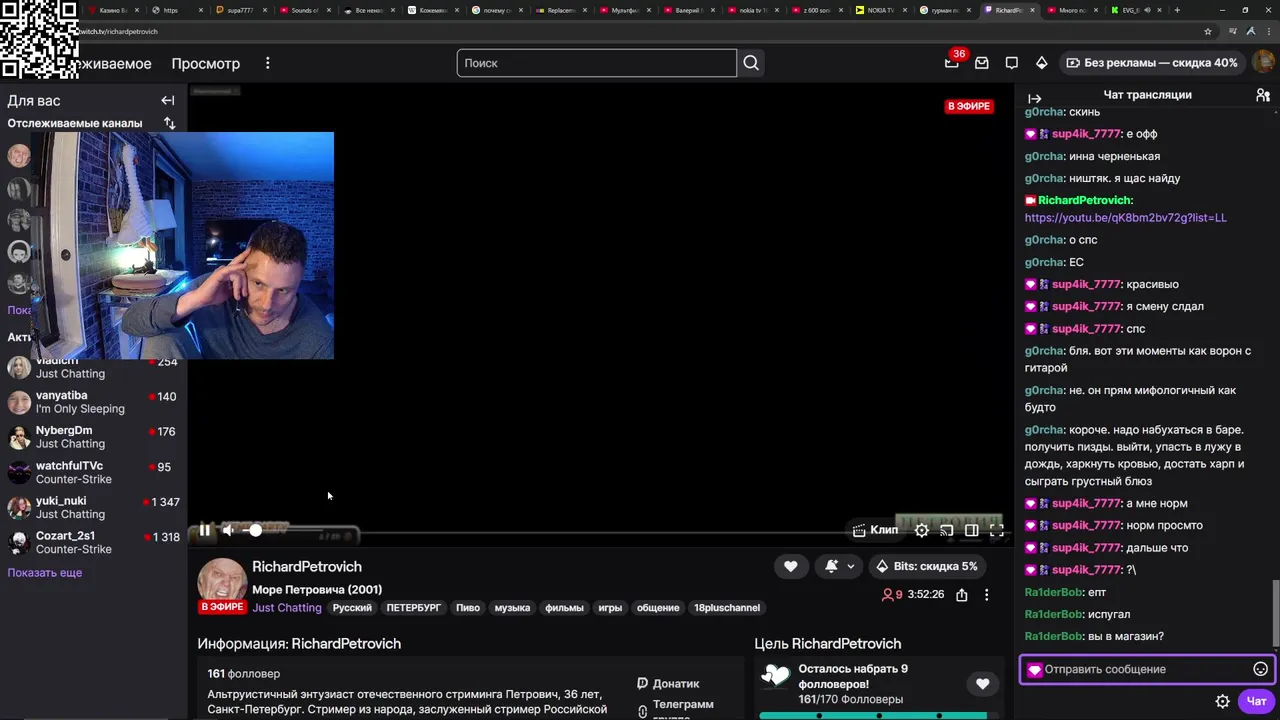The height and width of the screenshot is (720, 1280).
Task: Open yuki_nuki channel in sidebar
Action: click(93, 507)
